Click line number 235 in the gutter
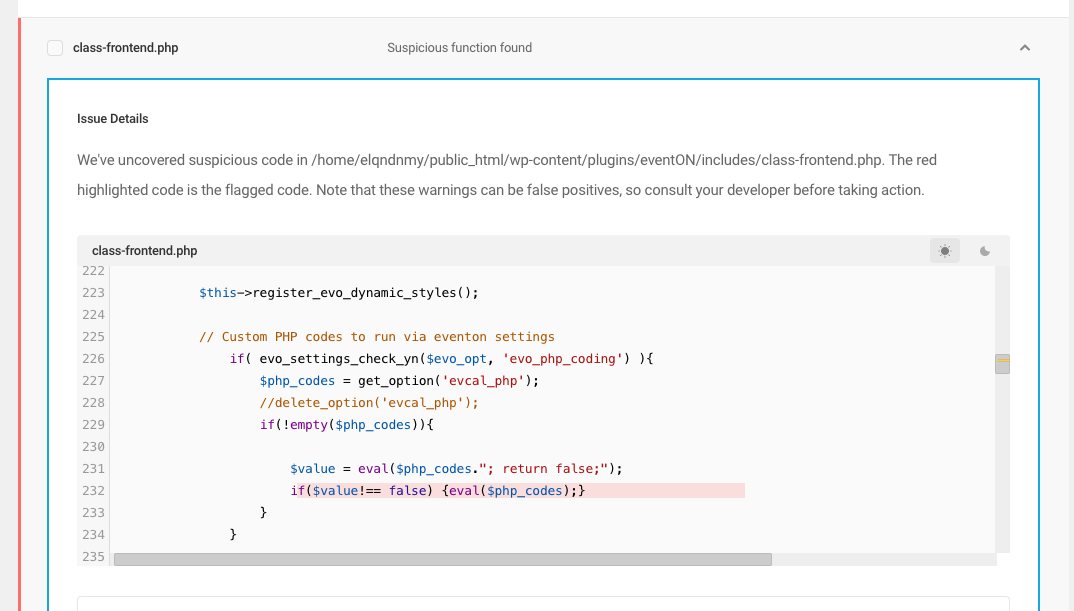 pyautogui.click(x=93, y=557)
